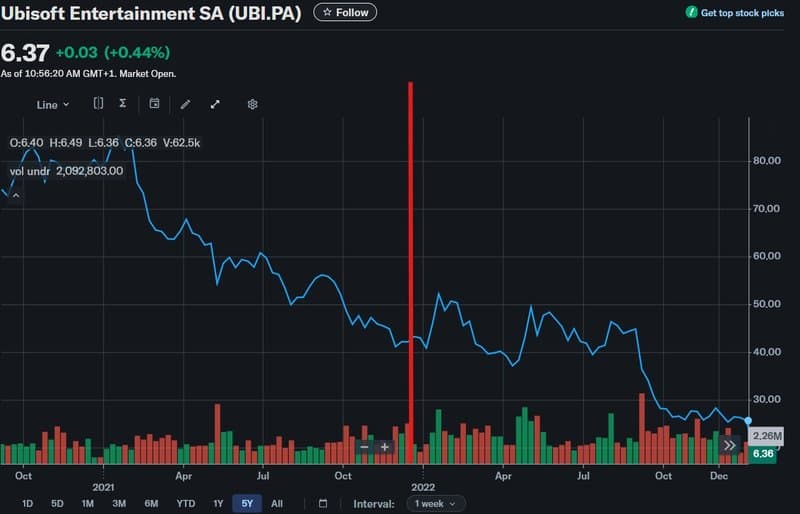Show All time range
This screenshot has width=800, height=514.
point(277,503)
